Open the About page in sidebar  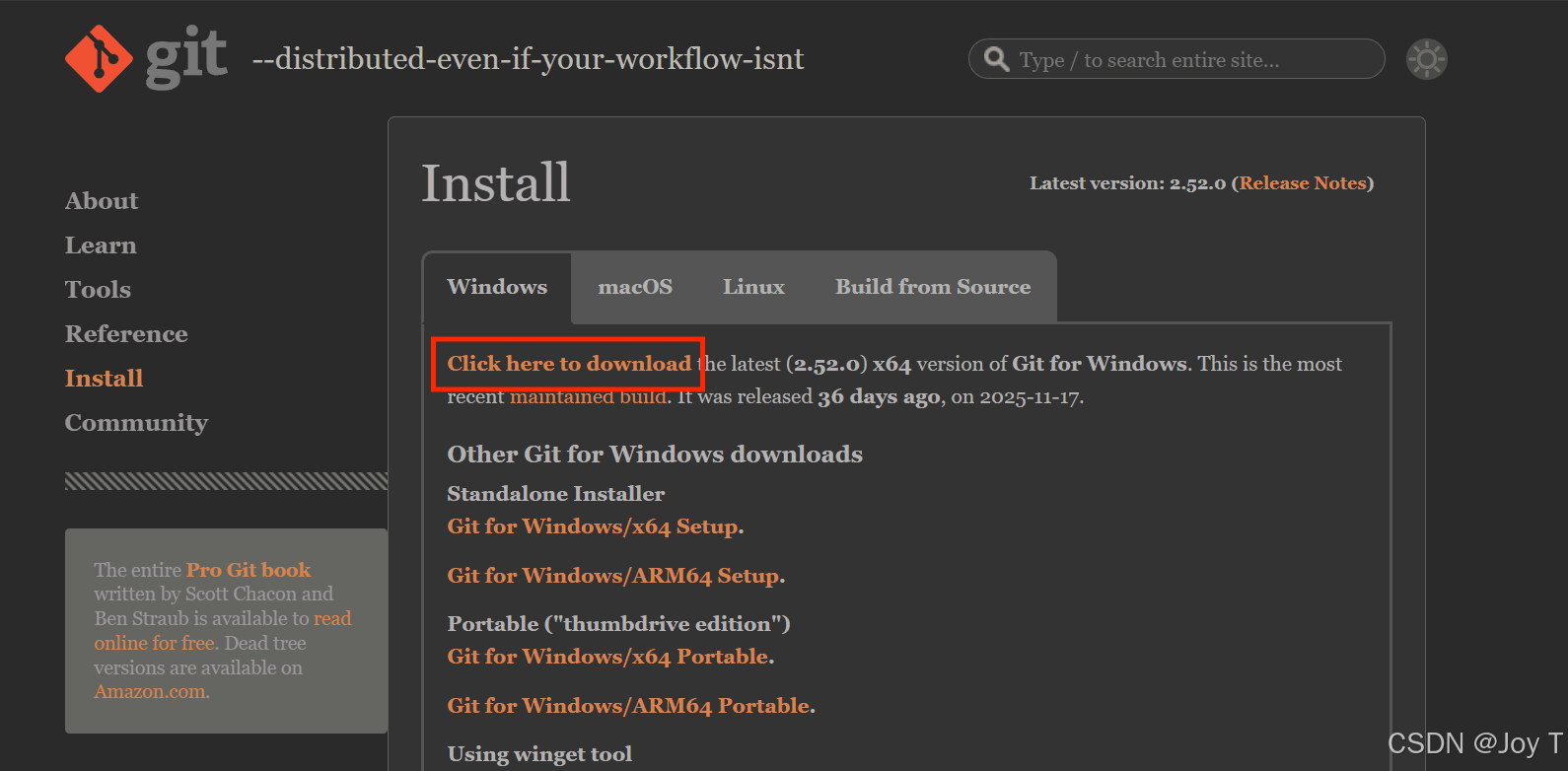[102, 201]
